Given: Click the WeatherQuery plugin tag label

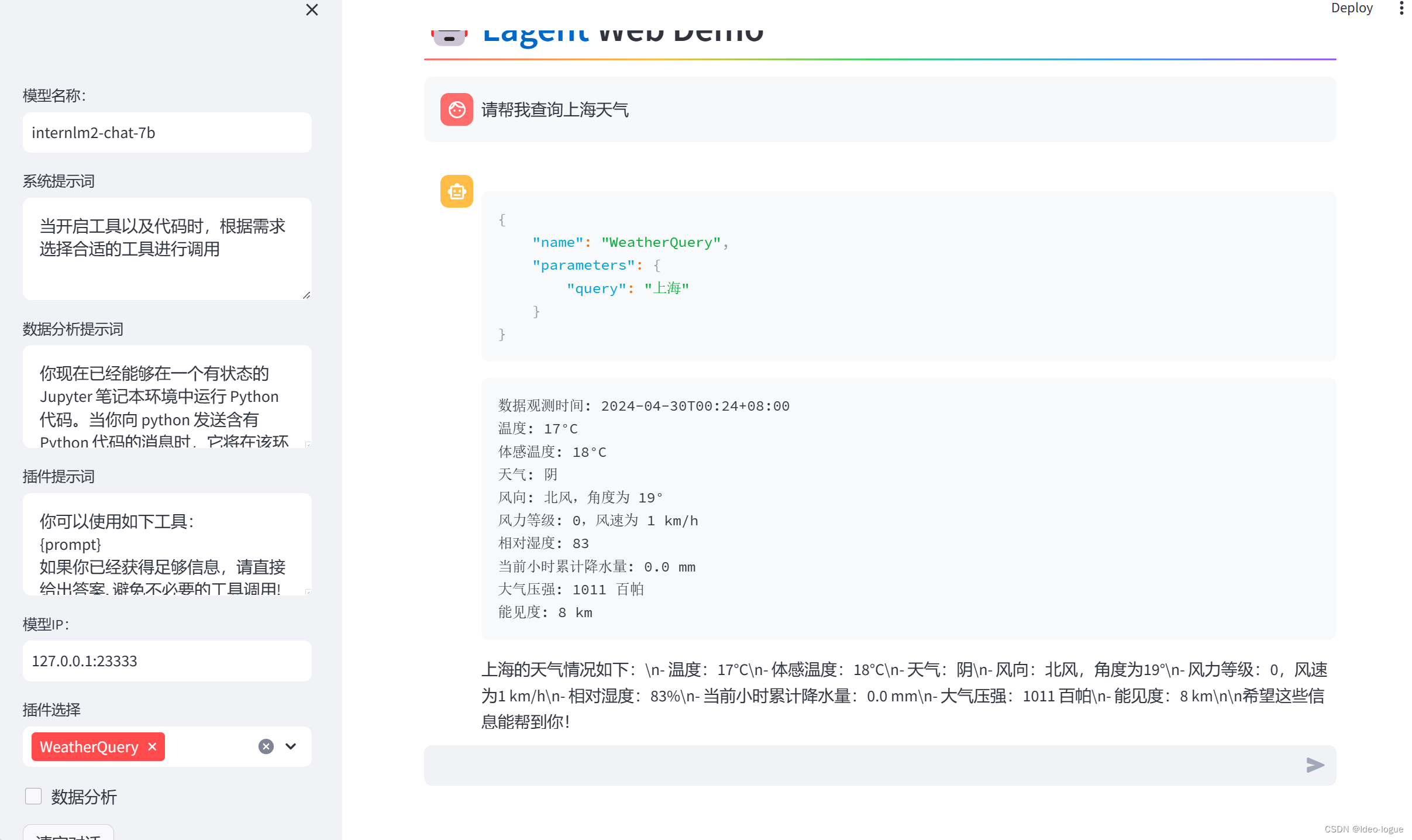Looking at the screenshot, I should (x=89, y=747).
